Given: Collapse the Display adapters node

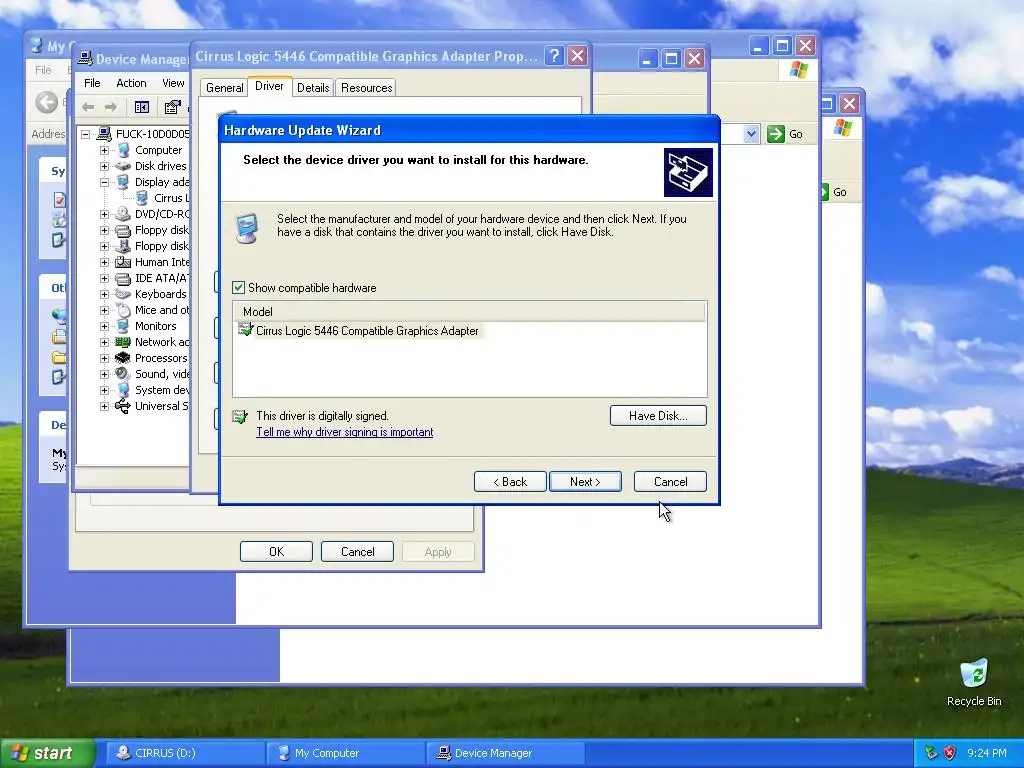Looking at the screenshot, I should [x=104, y=182].
